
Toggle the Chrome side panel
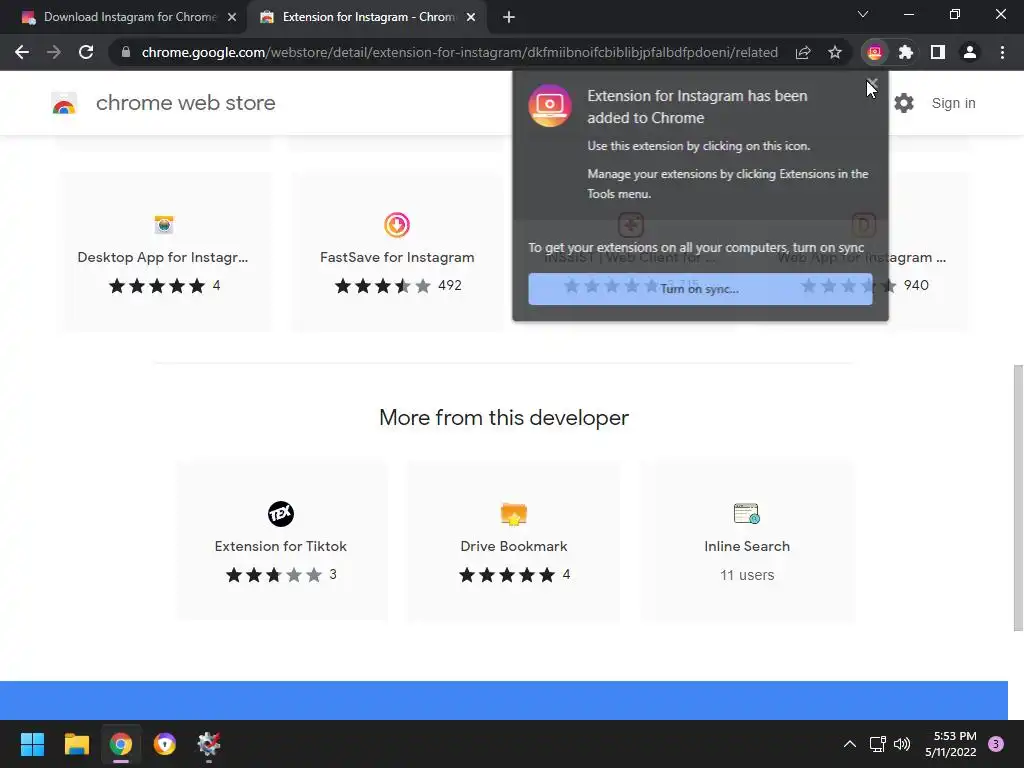point(938,52)
